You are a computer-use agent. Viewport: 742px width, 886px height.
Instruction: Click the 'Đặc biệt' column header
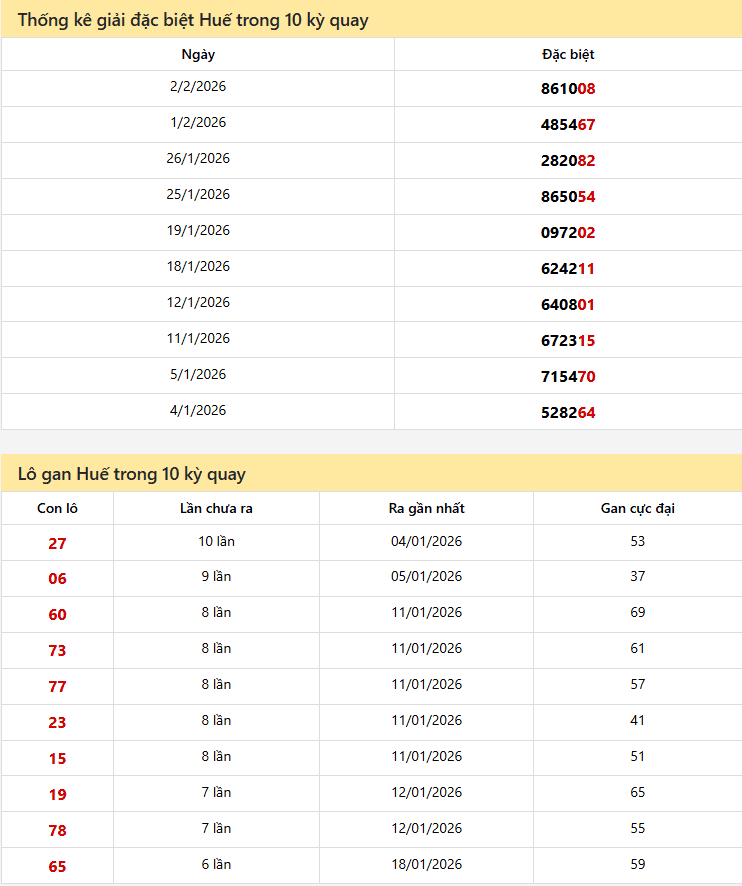click(x=568, y=55)
